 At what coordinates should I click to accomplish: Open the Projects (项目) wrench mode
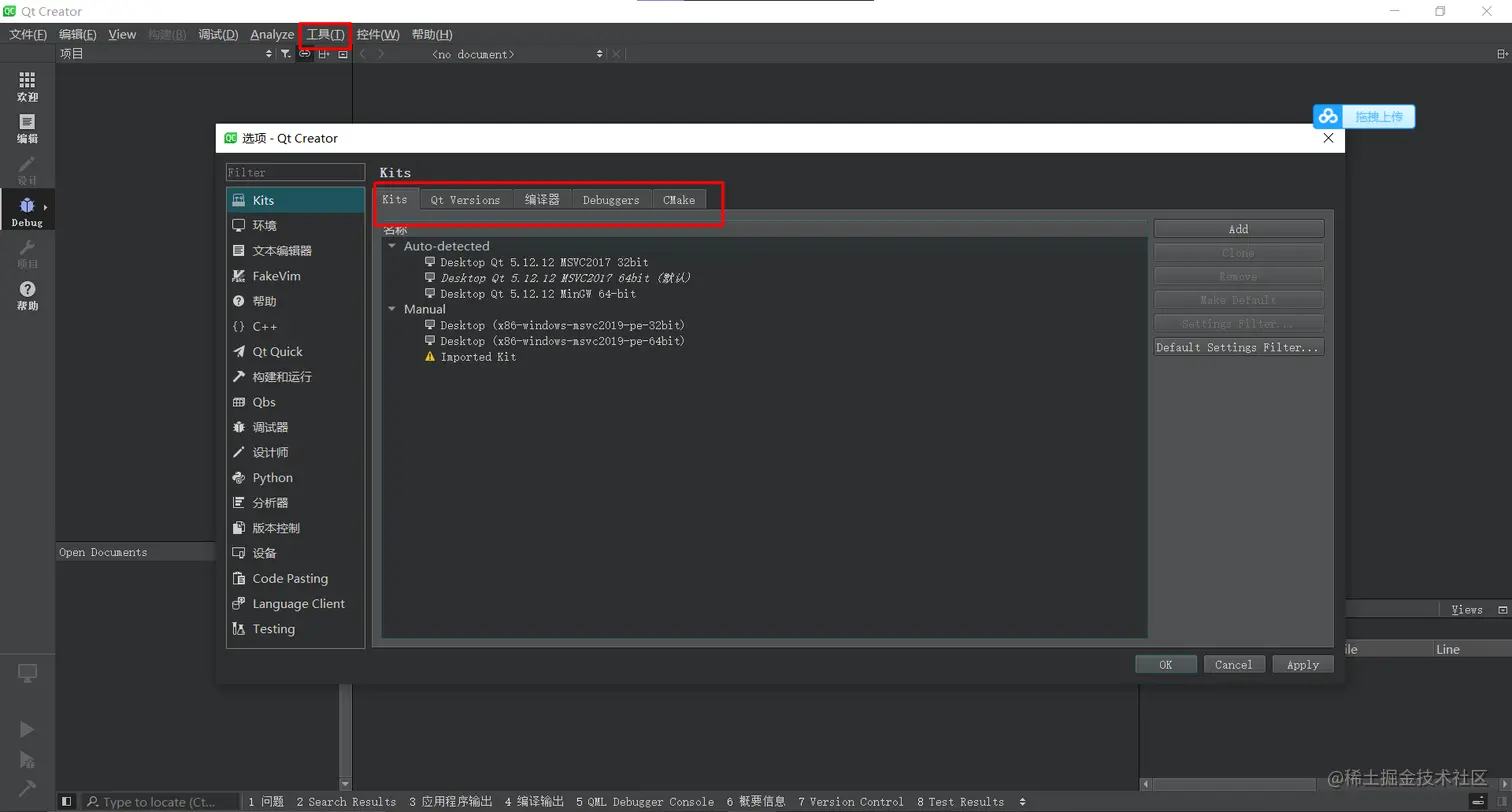pos(27,254)
